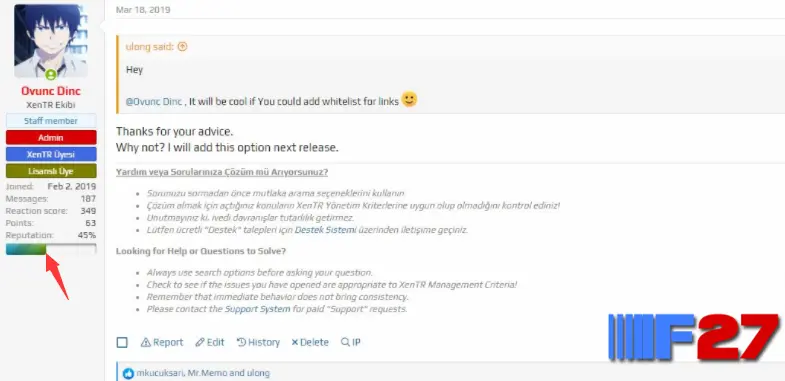Click the Report warning icon
785x381 pixels.
click(x=146, y=342)
